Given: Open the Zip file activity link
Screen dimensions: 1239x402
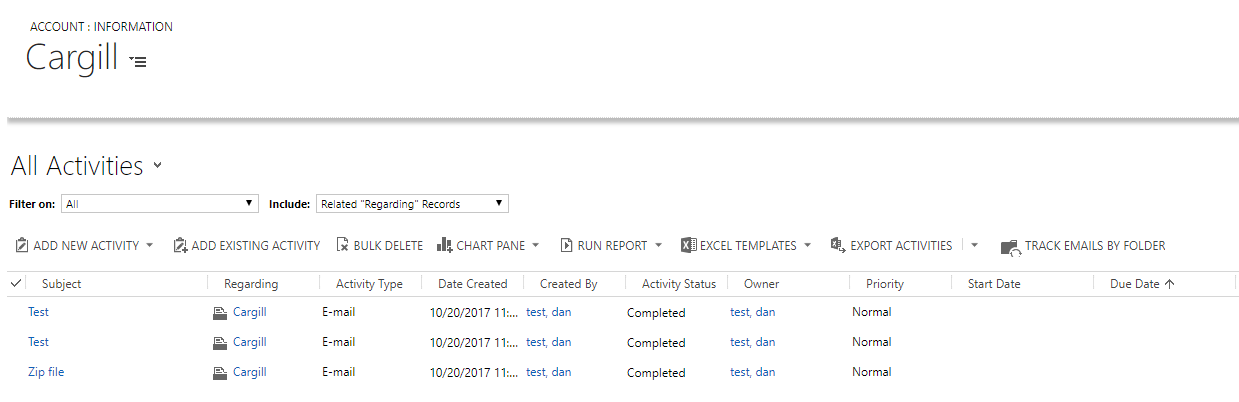Looking at the screenshot, I should click(x=46, y=372).
